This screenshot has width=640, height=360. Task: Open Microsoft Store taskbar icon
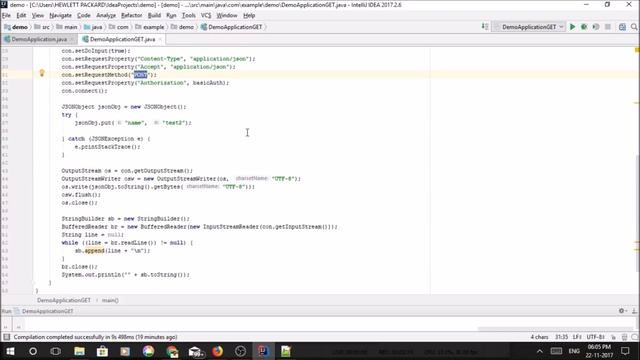[x=102, y=351]
